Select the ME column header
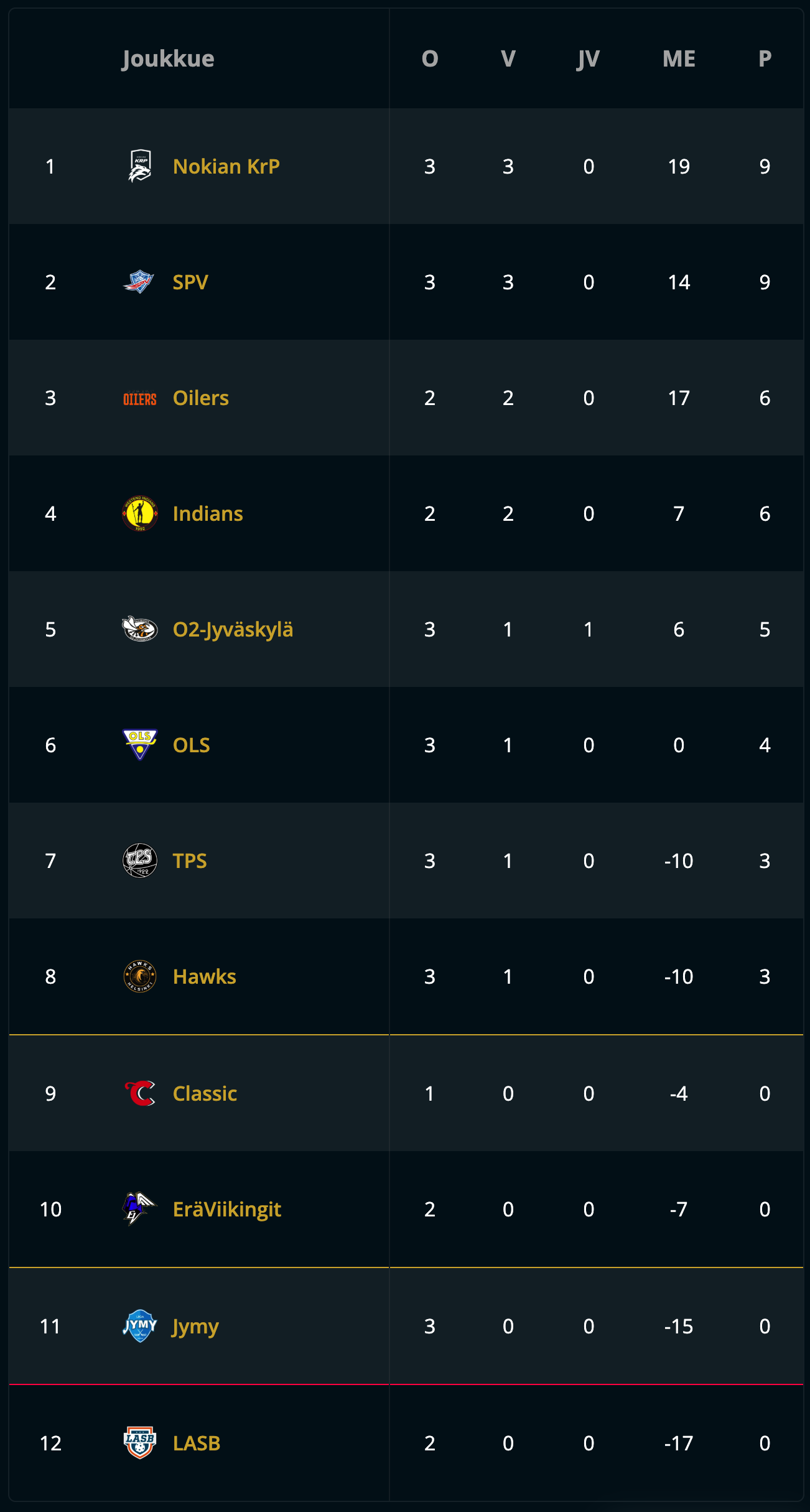Screen dimensions: 810x1512 click(679, 58)
